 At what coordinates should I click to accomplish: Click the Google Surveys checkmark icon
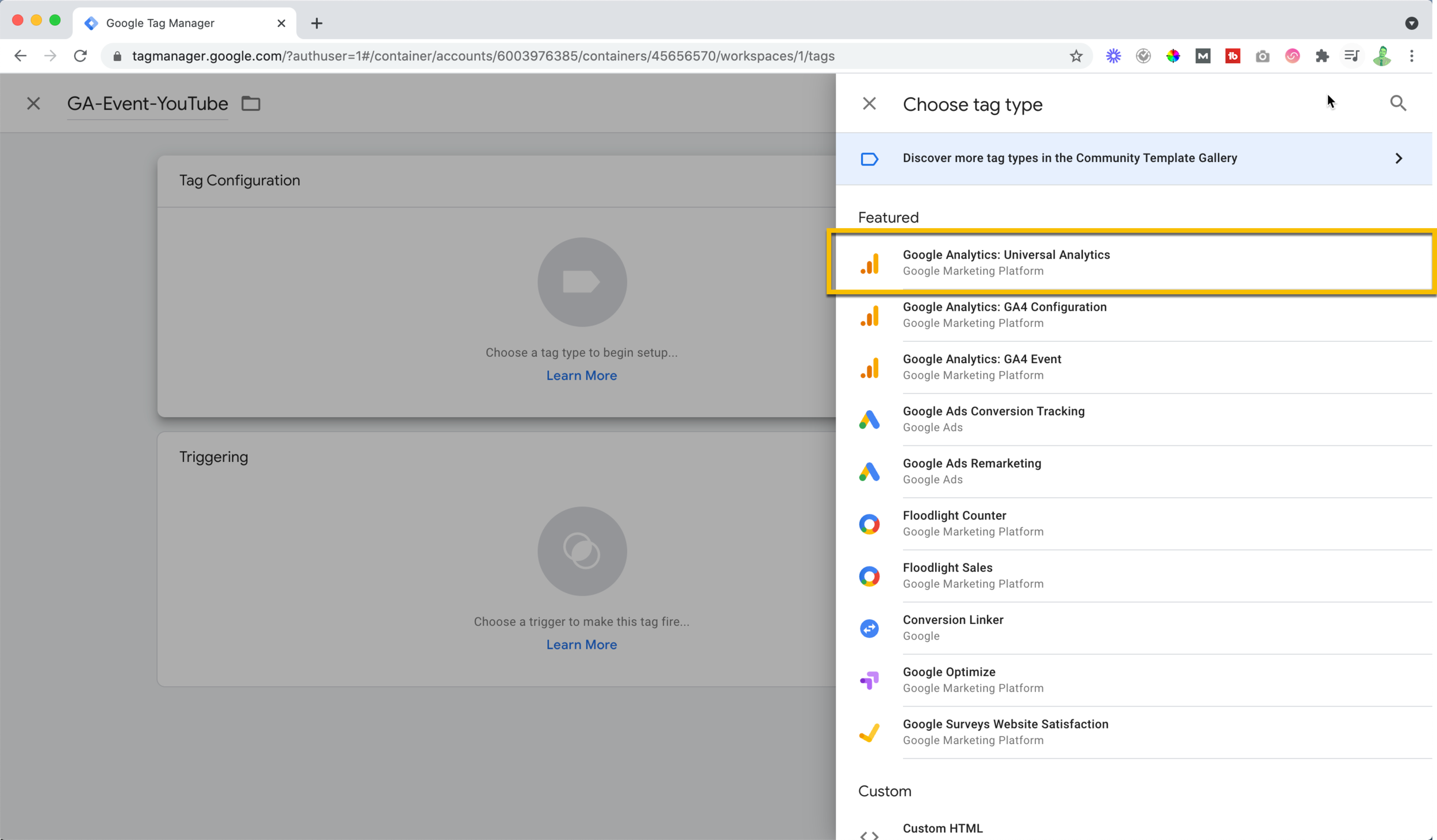tap(869, 733)
